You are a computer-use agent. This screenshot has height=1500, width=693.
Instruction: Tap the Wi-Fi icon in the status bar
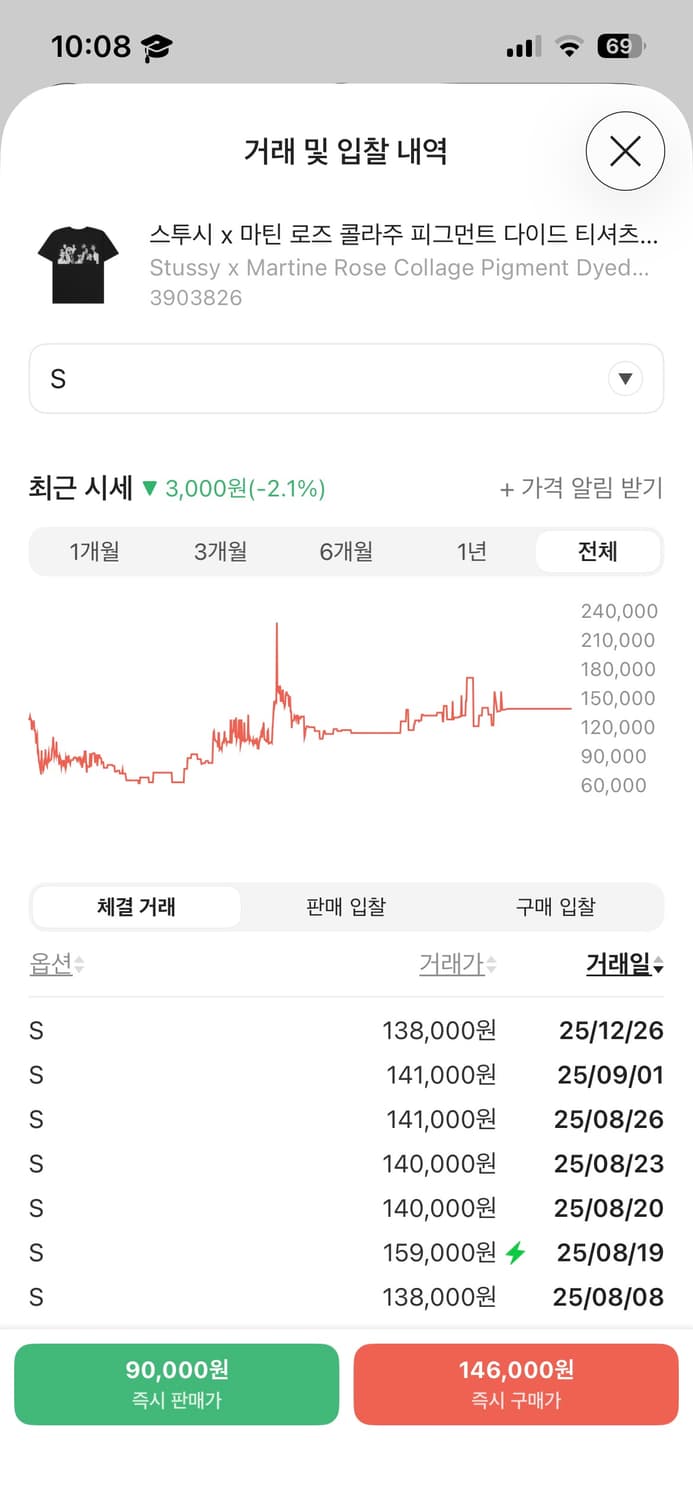pyautogui.click(x=569, y=45)
